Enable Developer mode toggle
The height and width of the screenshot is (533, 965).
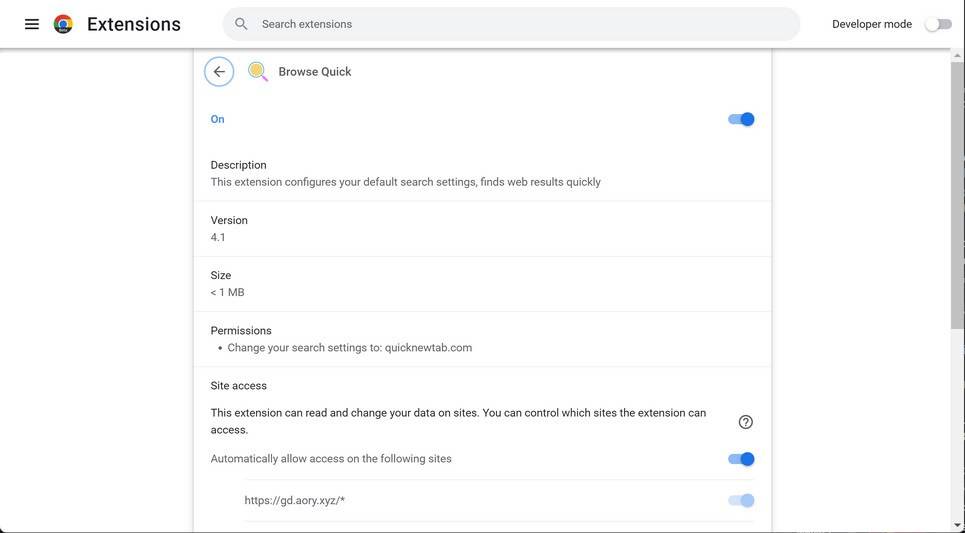point(938,24)
